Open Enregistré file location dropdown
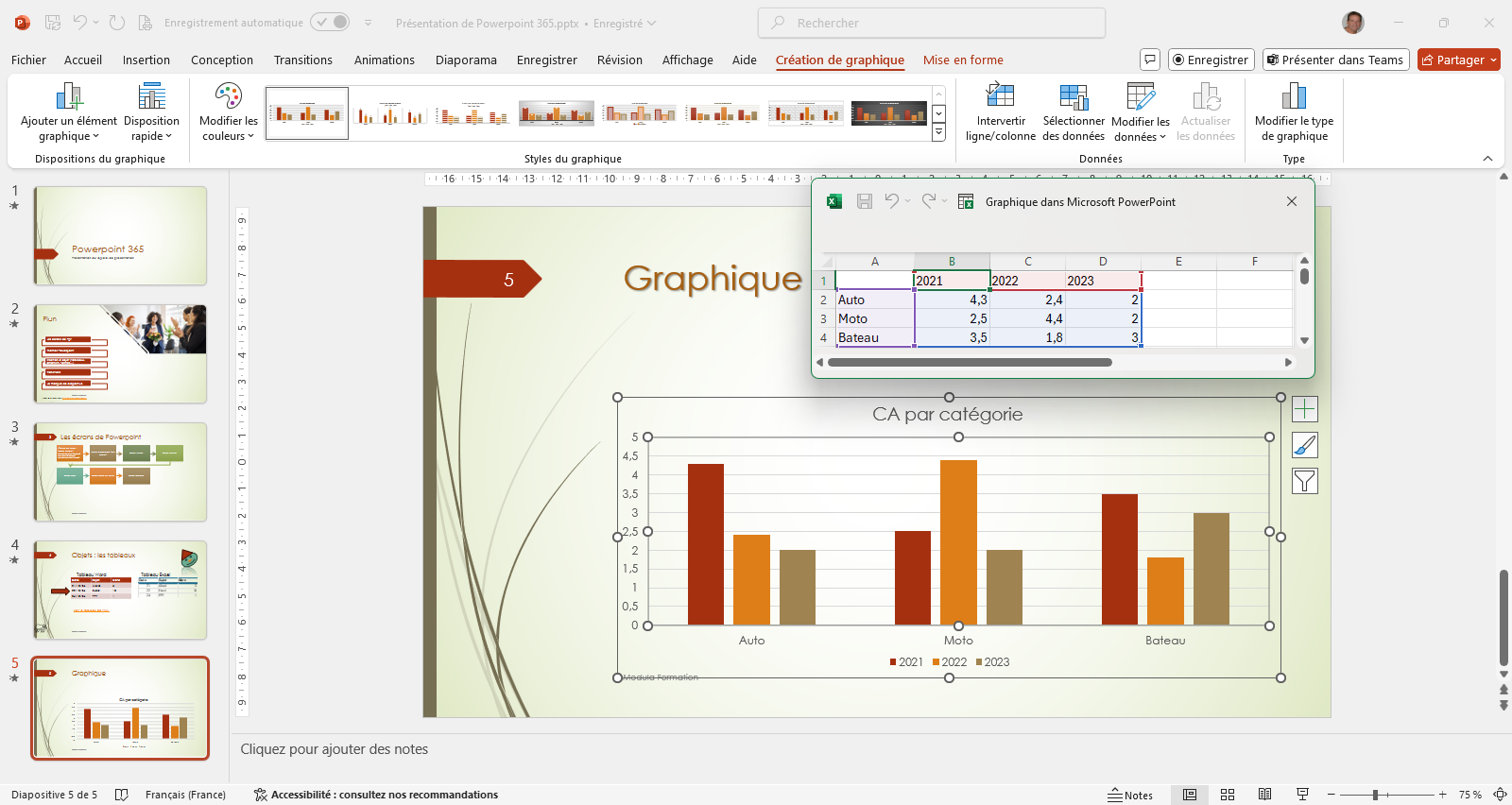The height and width of the screenshot is (805, 1512). point(625,23)
